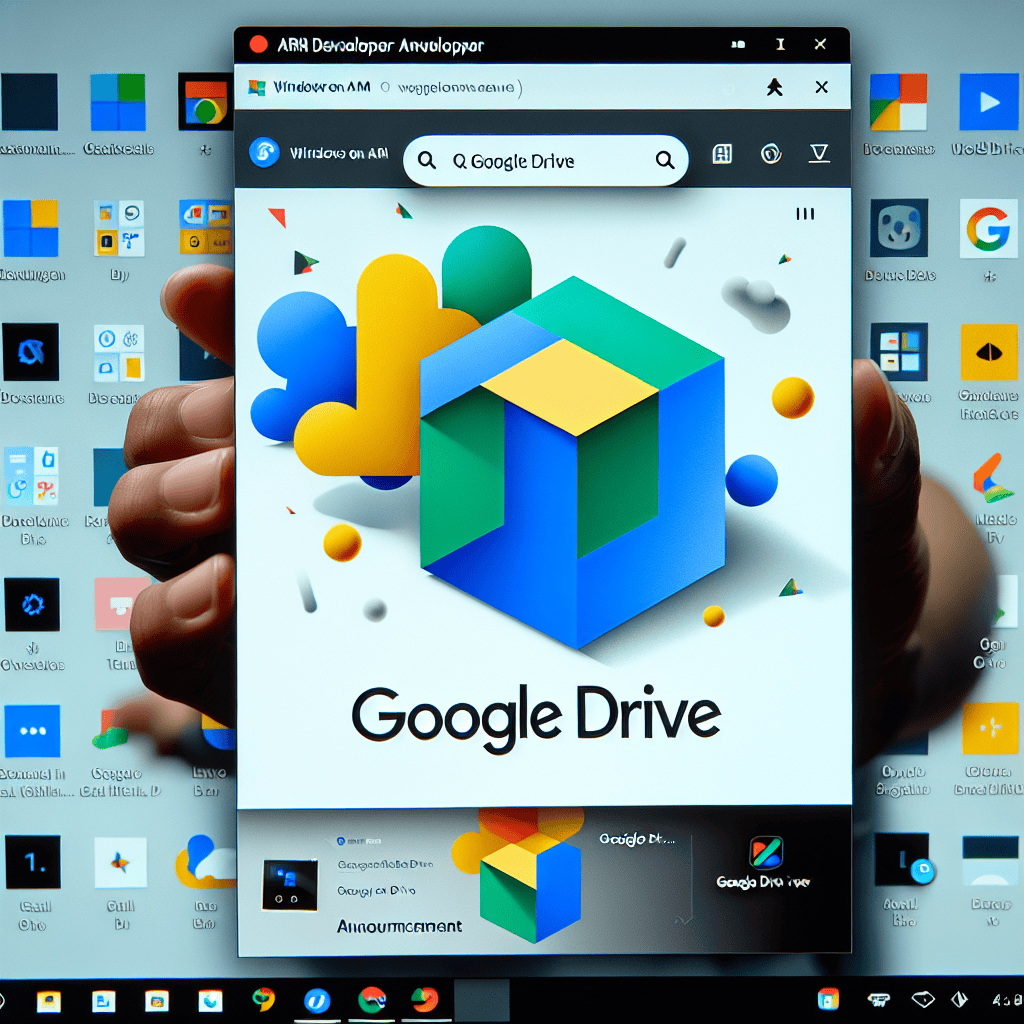The height and width of the screenshot is (1024, 1024).
Task: Click the 'Announcement' text in the bottom panel
Action: tap(400, 926)
